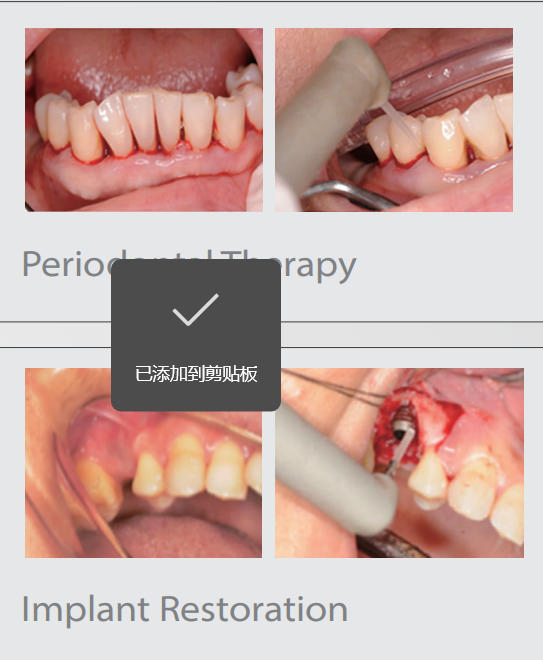
Task: Select the Implant Restoration heading
Action: click(x=185, y=609)
